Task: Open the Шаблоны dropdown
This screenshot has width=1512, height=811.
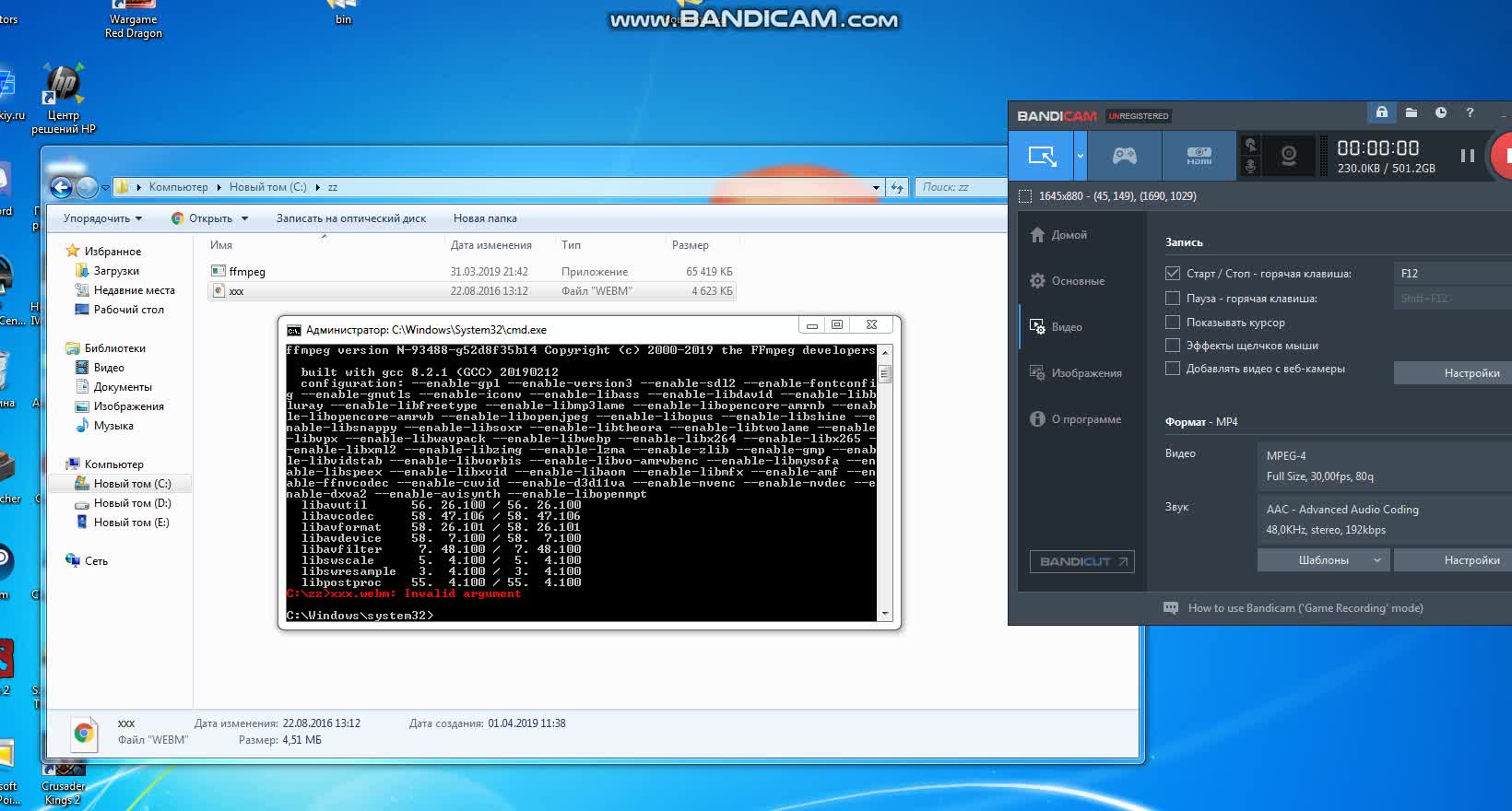Action: pyautogui.click(x=1323, y=560)
